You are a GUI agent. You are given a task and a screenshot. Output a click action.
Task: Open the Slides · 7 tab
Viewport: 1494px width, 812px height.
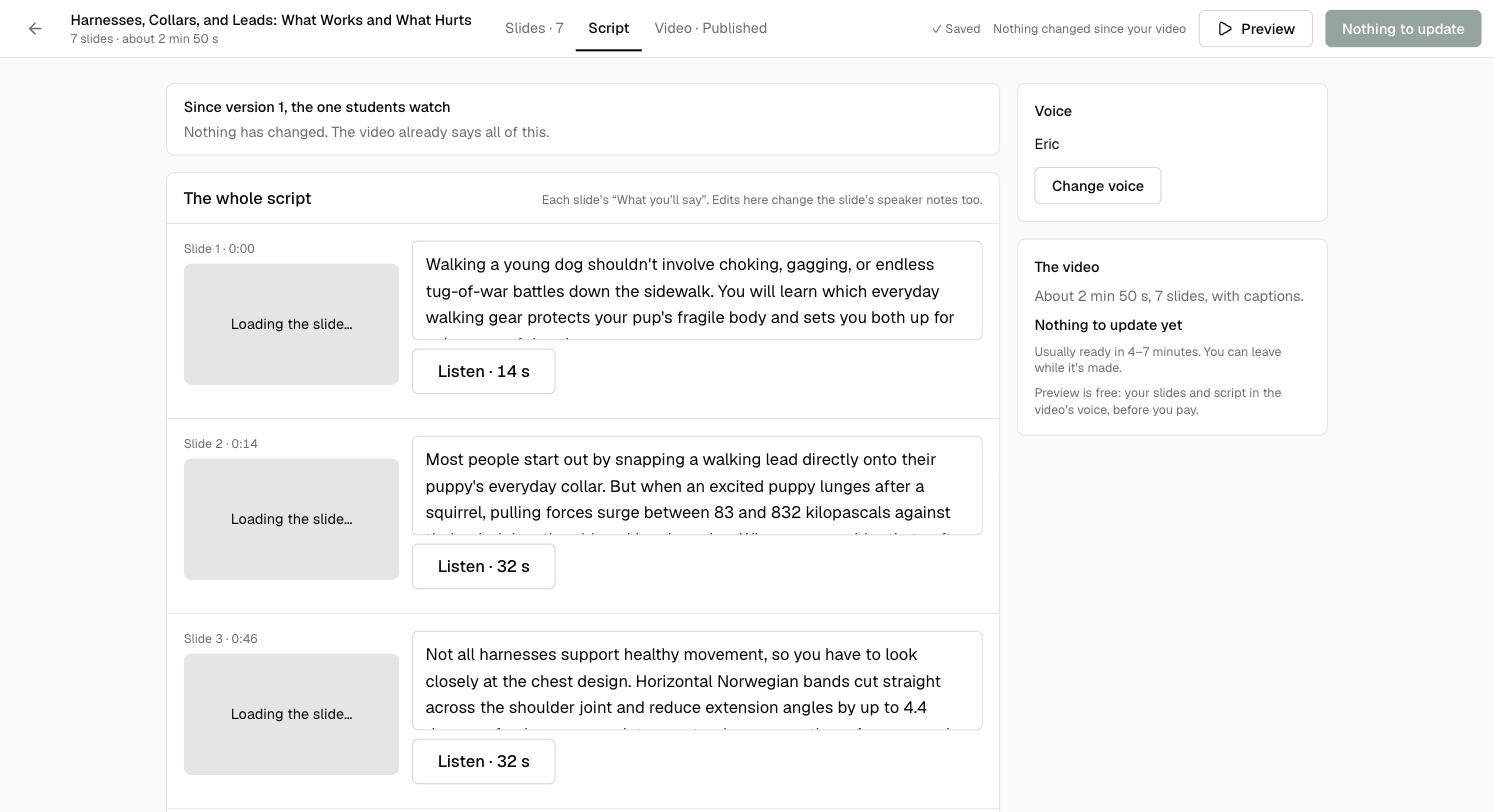pos(534,28)
